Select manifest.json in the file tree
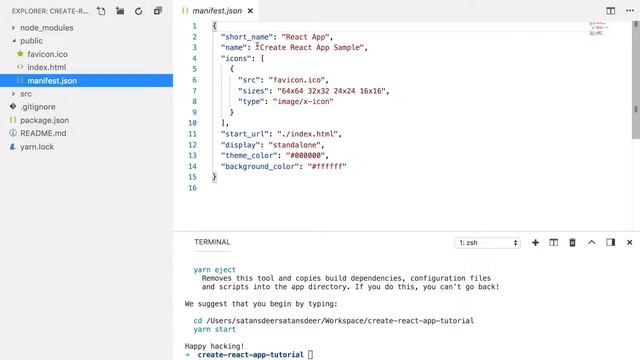The image size is (640, 360). click(x=86, y=80)
